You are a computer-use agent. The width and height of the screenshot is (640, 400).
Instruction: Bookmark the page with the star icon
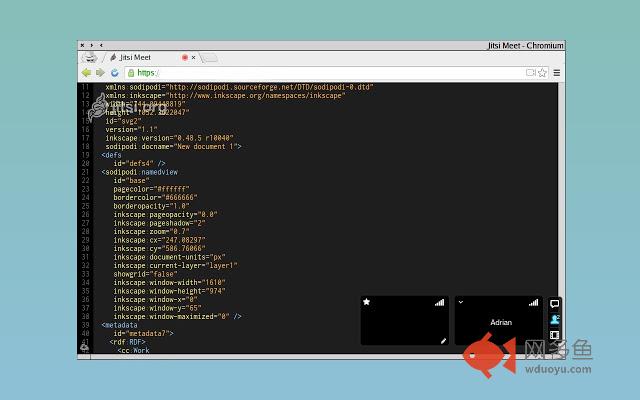(x=542, y=73)
